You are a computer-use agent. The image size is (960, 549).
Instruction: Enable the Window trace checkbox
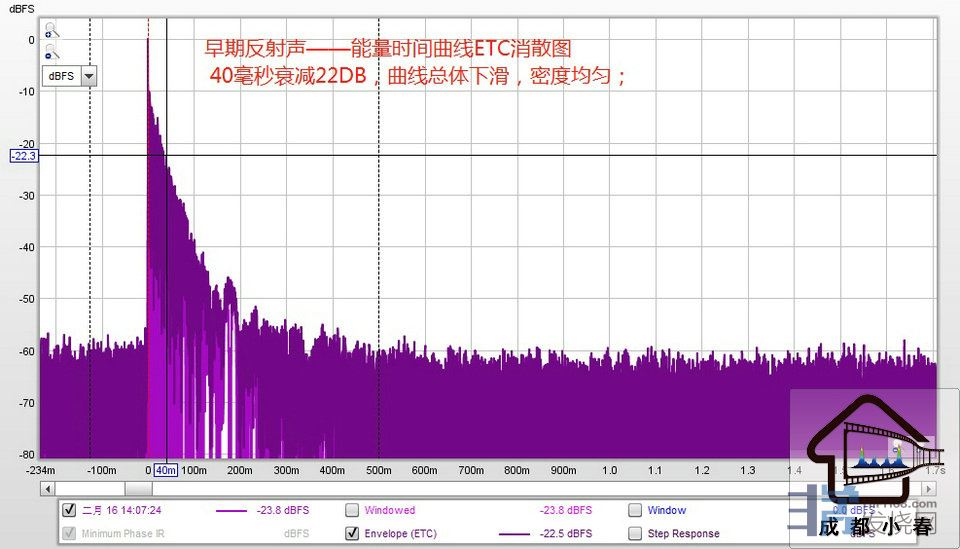[635, 510]
